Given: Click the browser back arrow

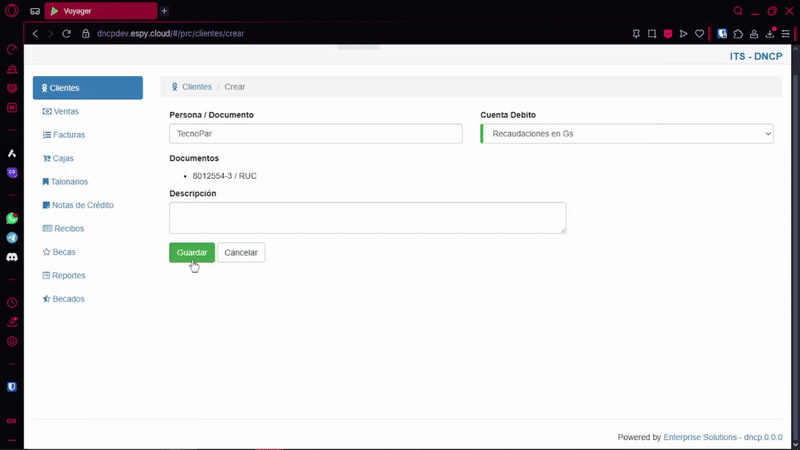Looking at the screenshot, I should (x=35, y=33).
